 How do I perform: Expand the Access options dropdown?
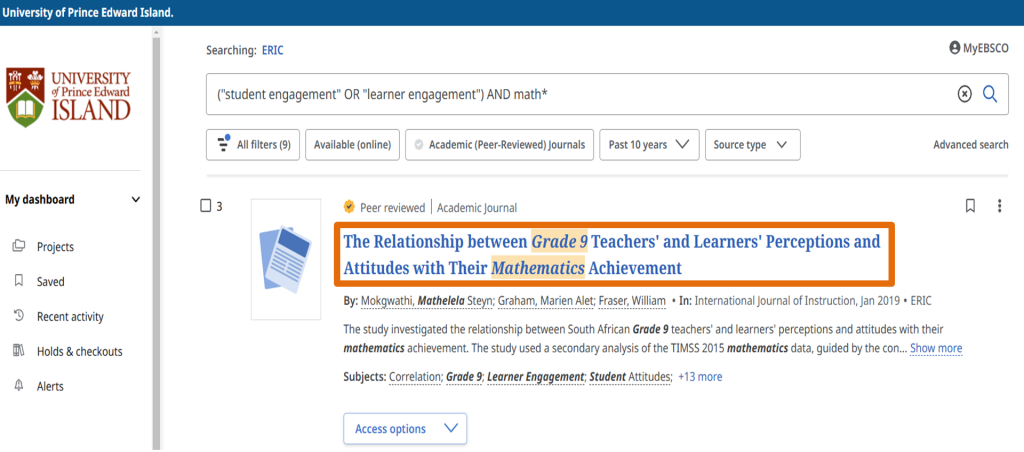point(404,429)
